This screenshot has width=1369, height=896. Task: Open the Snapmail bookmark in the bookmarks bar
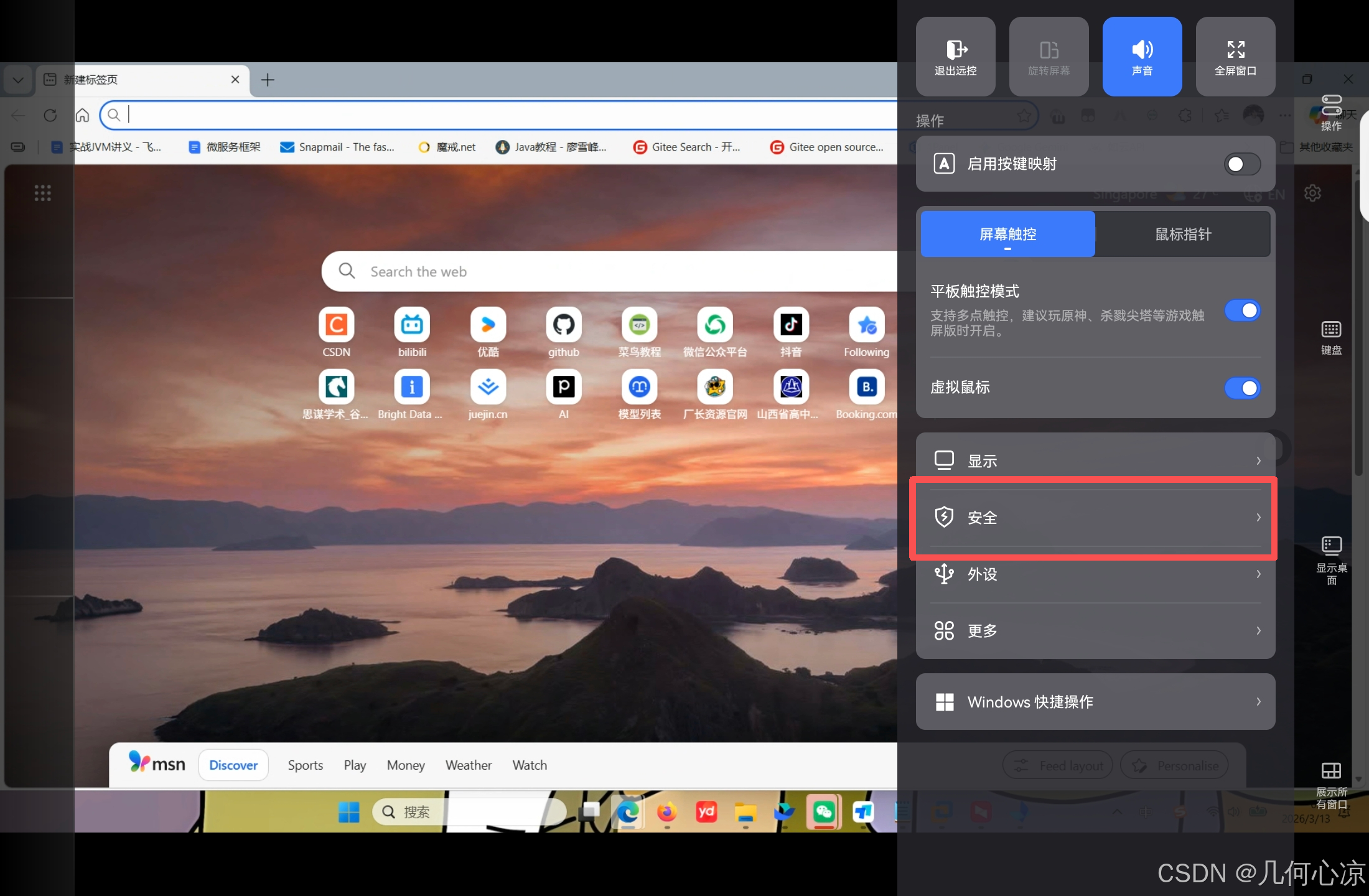(x=337, y=147)
